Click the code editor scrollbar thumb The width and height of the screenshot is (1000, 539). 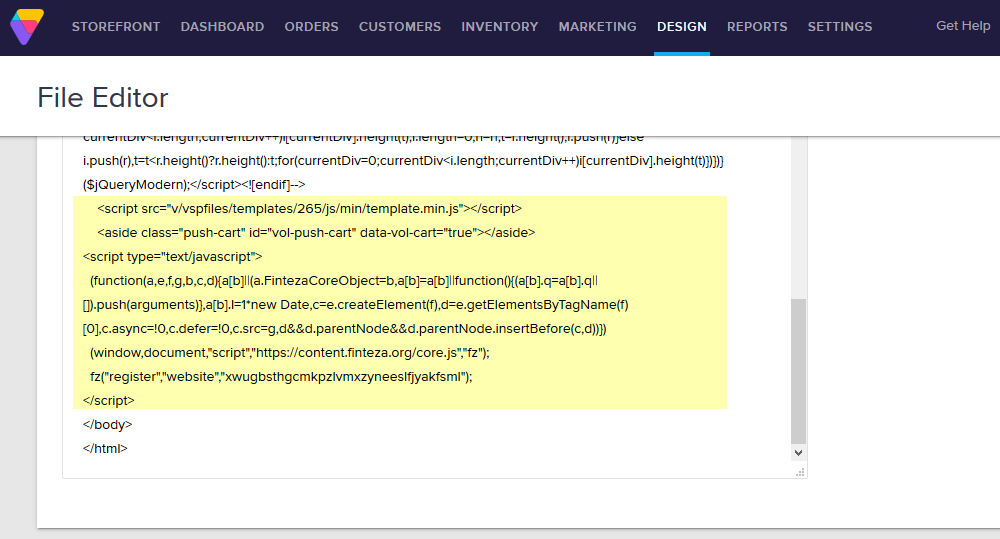[797, 370]
